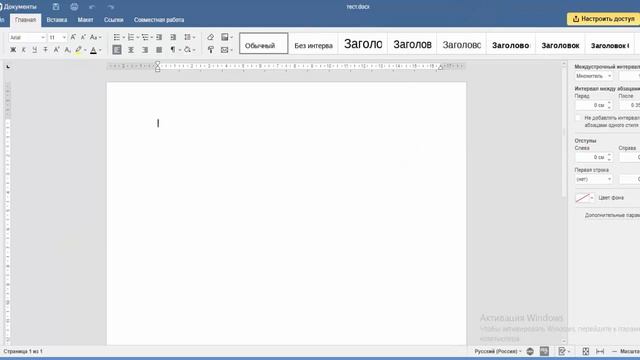
Task: Open the font color picker arrow
Action: tap(100, 51)
